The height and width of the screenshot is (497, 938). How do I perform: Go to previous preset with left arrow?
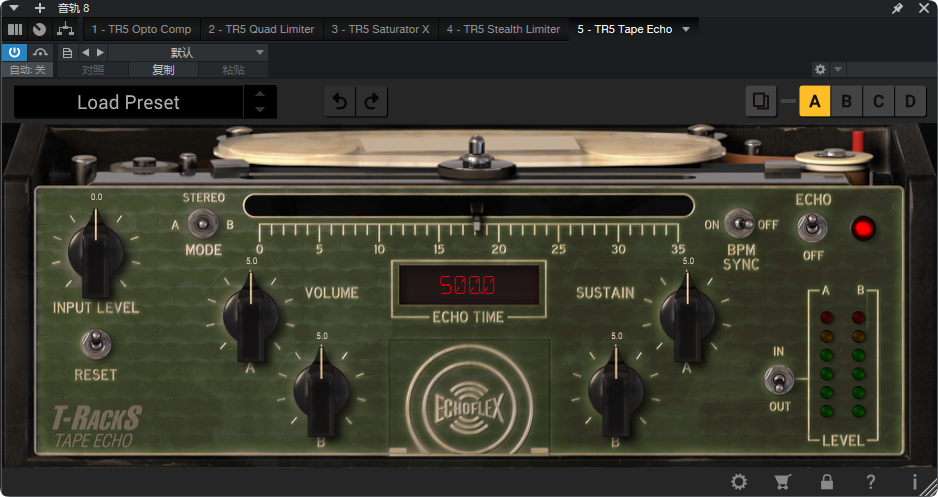(85, 53)
